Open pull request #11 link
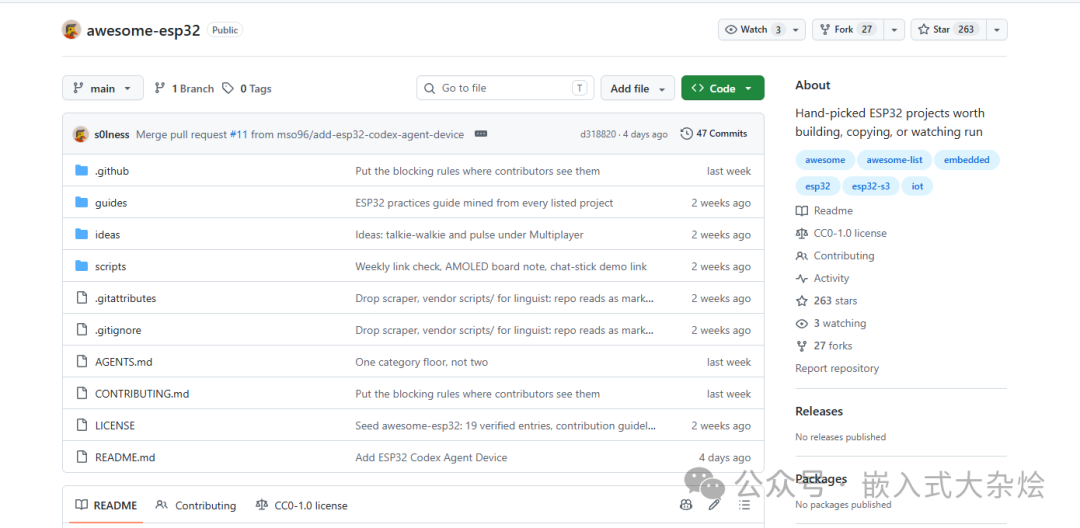The image size is (1080, 528). pos(238,134)
